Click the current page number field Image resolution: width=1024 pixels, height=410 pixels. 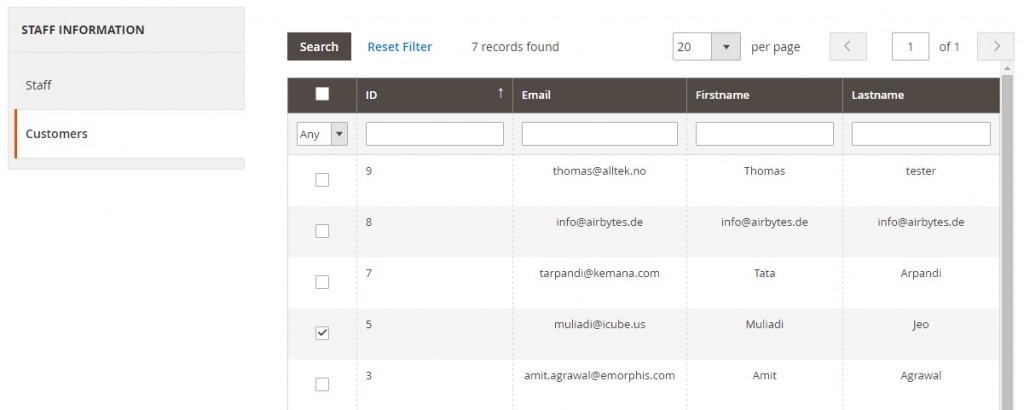pos(910,47)
